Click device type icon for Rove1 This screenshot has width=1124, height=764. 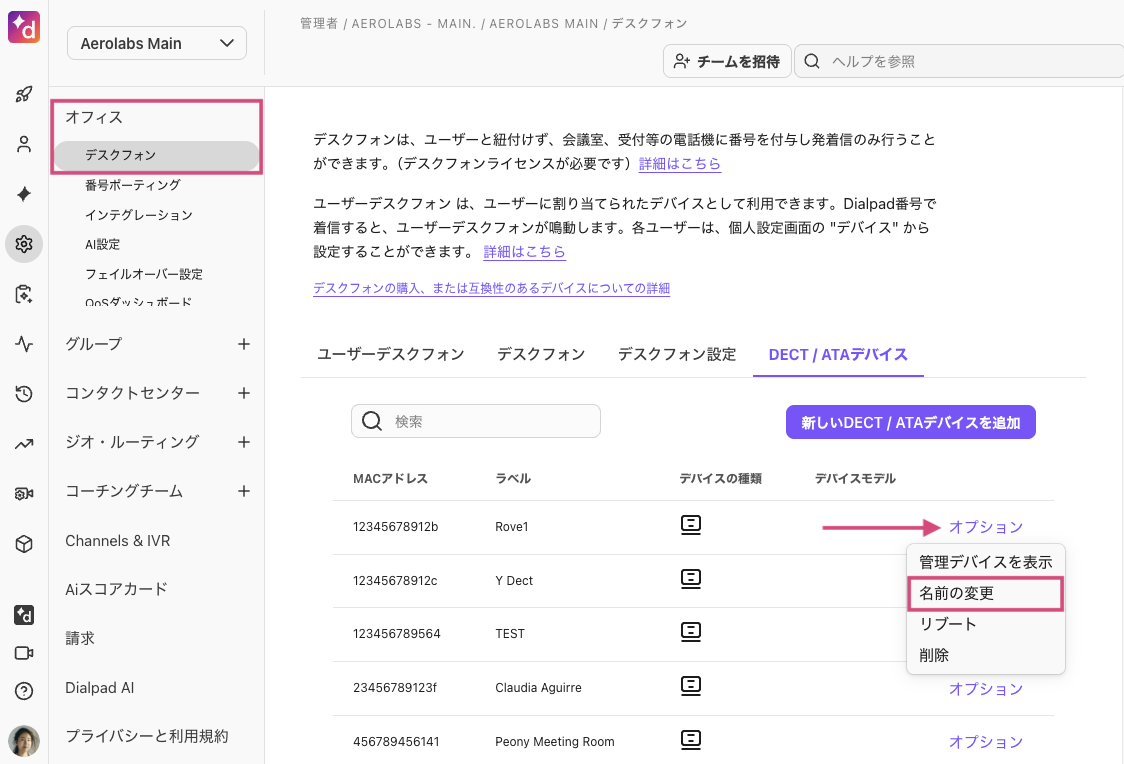[x=690, y=525]
